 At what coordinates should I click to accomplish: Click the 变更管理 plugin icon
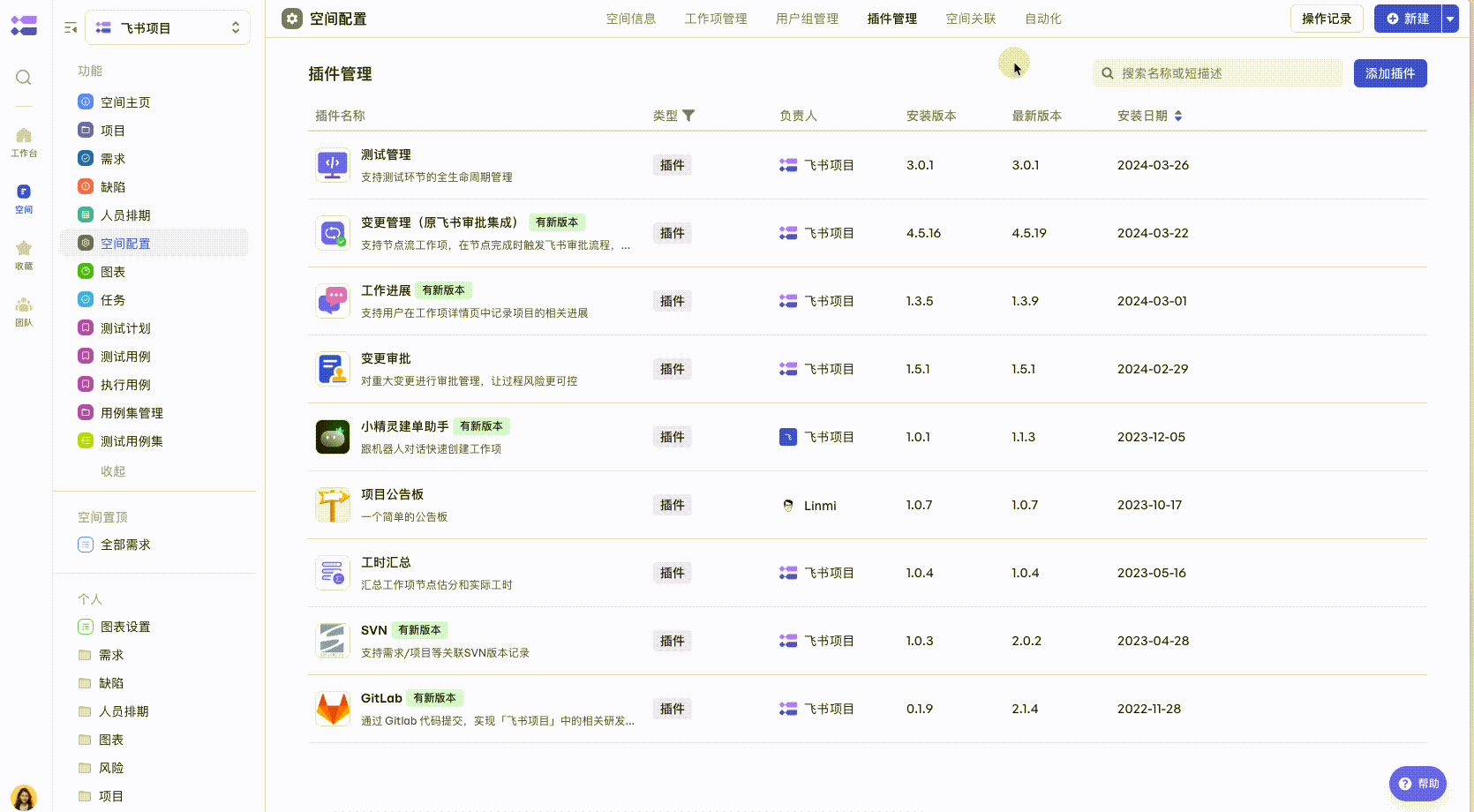pyautogui.click(x=333, y=233)
